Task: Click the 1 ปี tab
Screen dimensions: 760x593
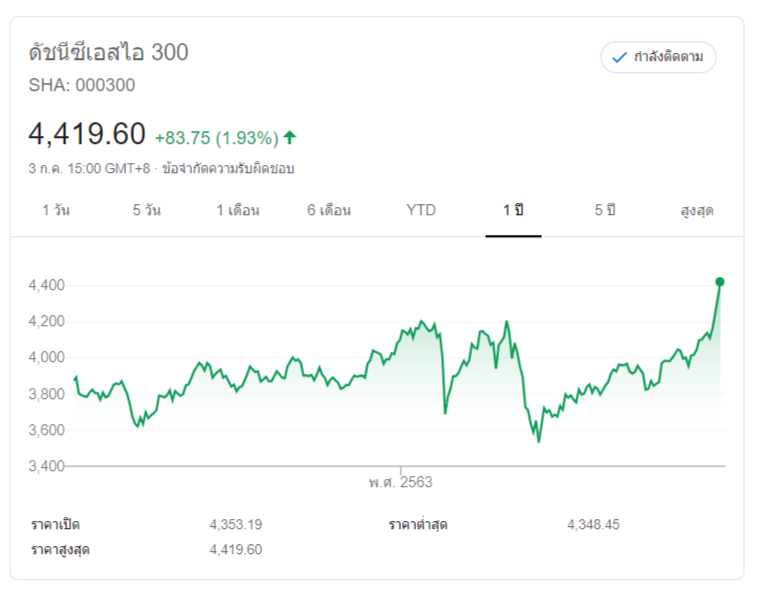Action: coord(513,210)
